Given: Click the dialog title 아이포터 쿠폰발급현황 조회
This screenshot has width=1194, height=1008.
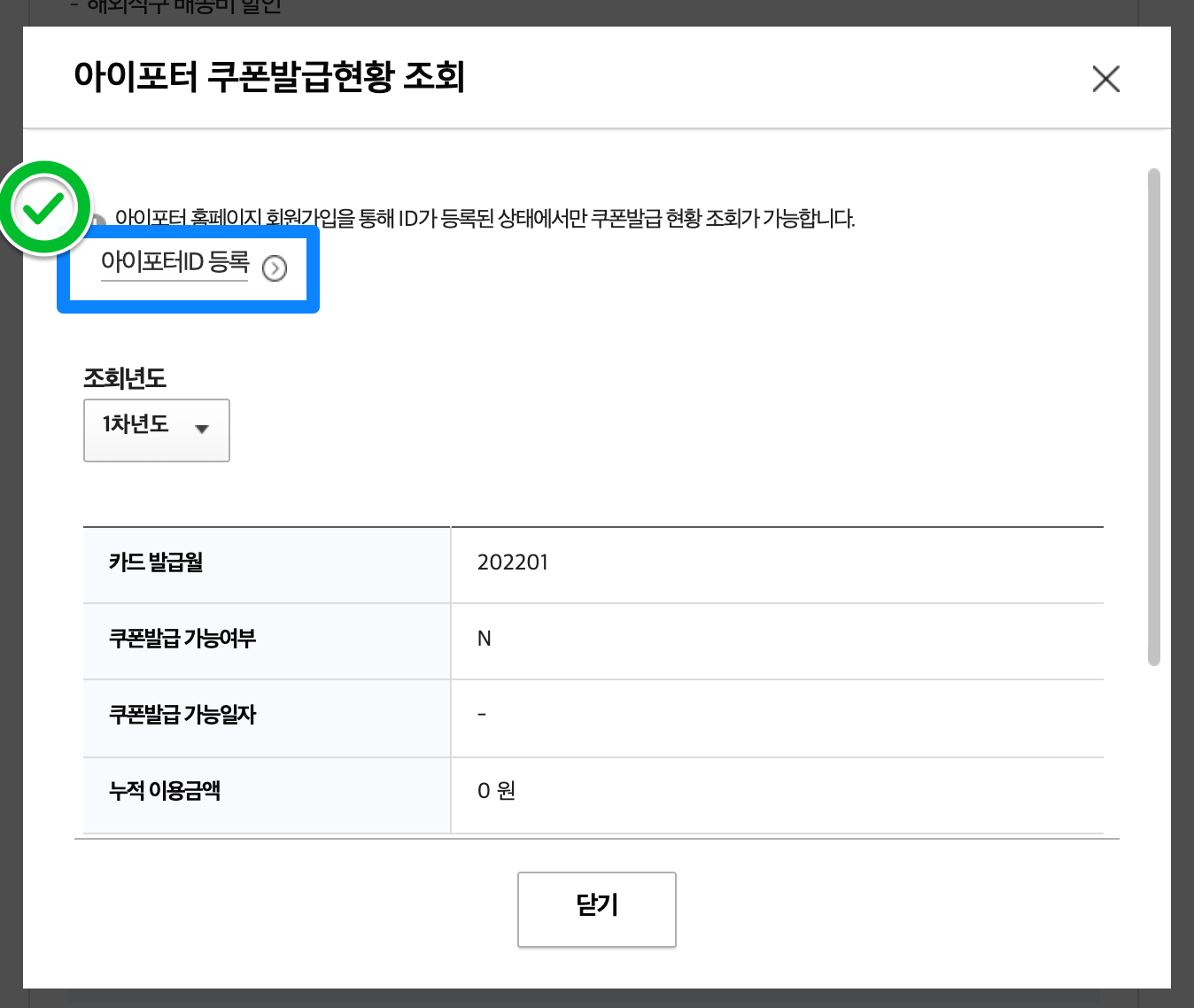Looking at the screenshot, I should (x=269, y=76).
